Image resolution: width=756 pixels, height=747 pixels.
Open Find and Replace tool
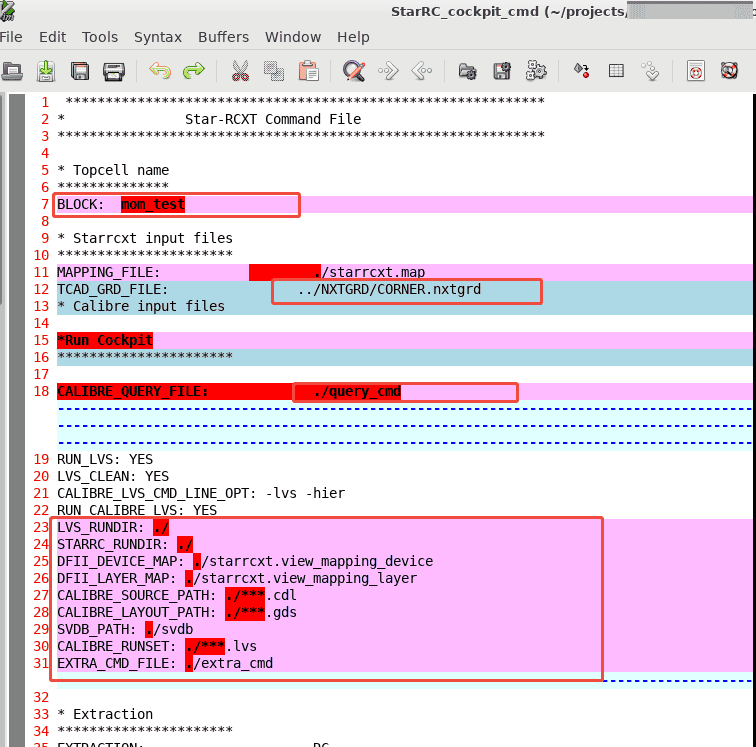click(354, 71)
